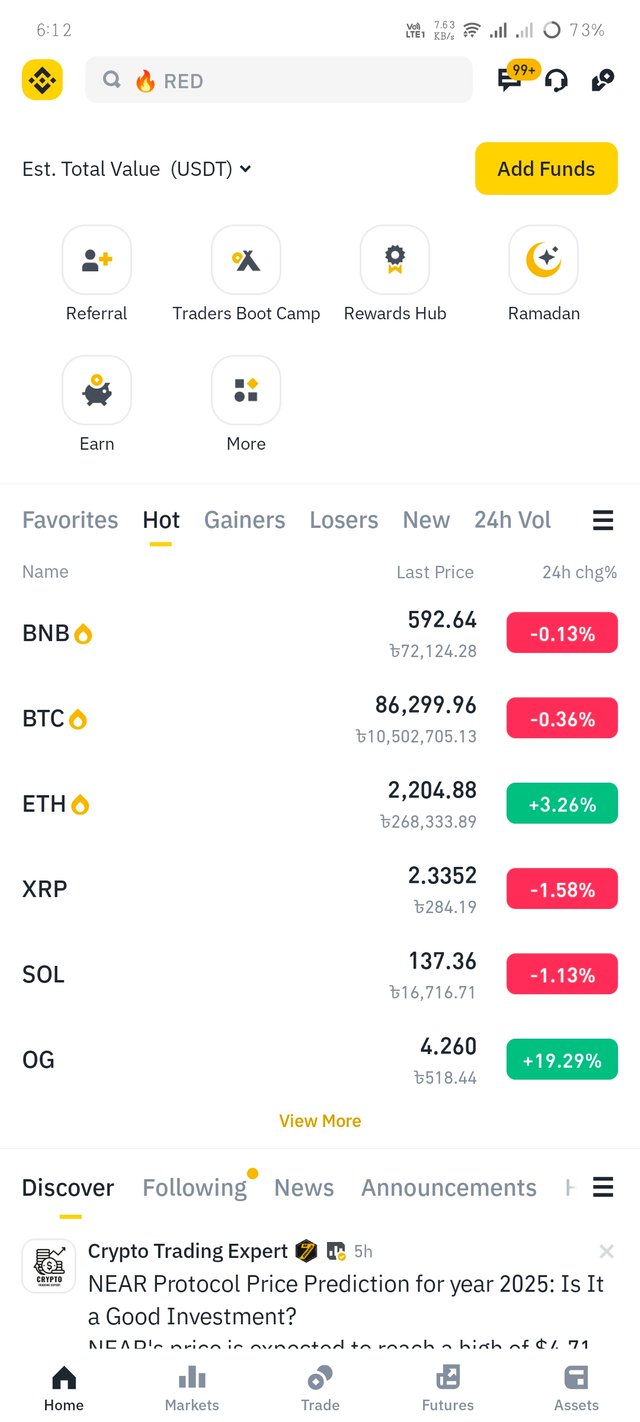The image size is (640, 1422).
Task: Open market list options menu icon
Action: coord(603,520)
